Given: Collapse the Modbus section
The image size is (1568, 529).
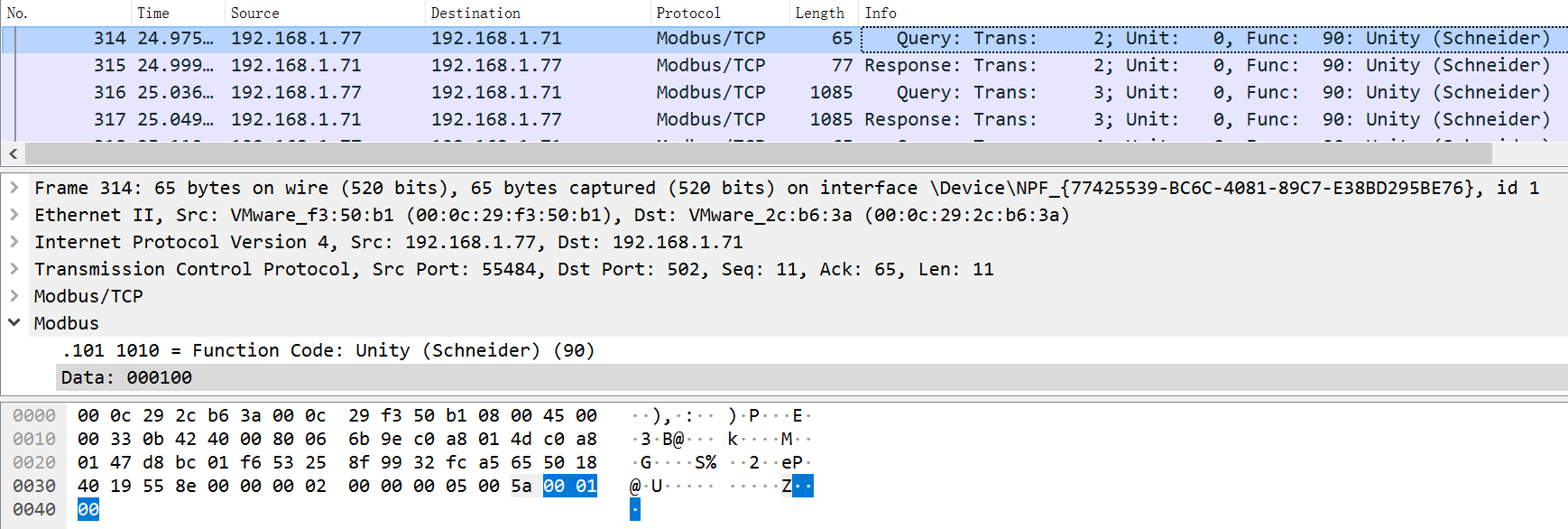Looking at the screenshot, I should [x=14, y=322].
